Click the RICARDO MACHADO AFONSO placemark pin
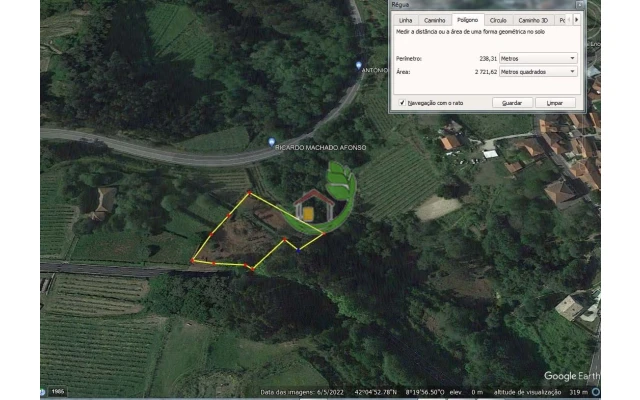 (x=271, y=142)
